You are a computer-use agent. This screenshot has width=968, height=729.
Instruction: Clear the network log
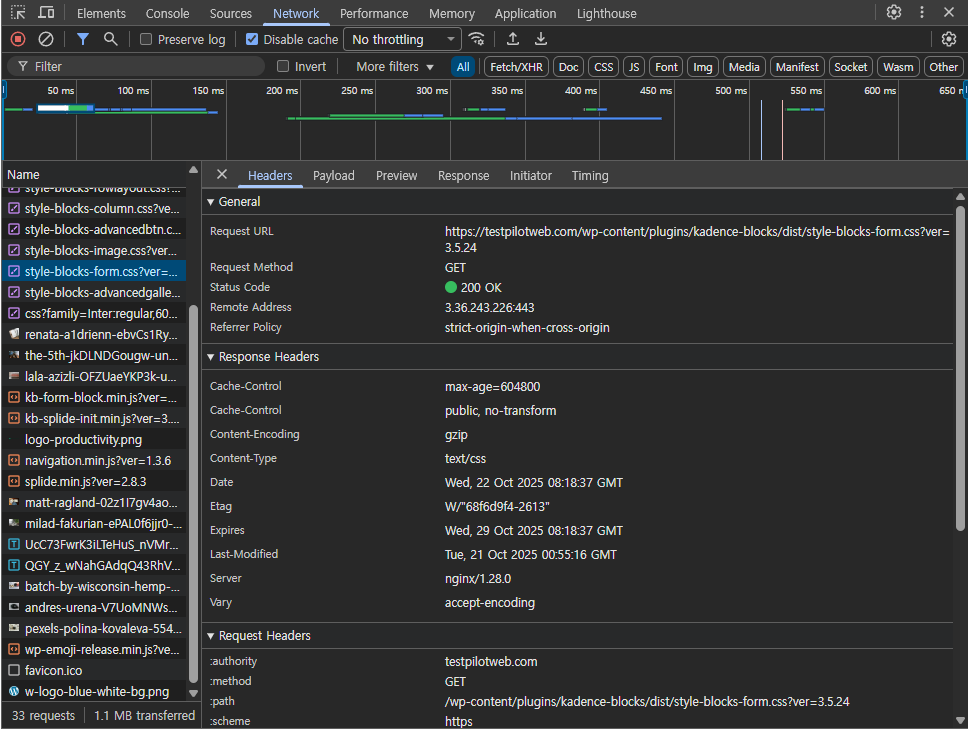pos(46,39)
